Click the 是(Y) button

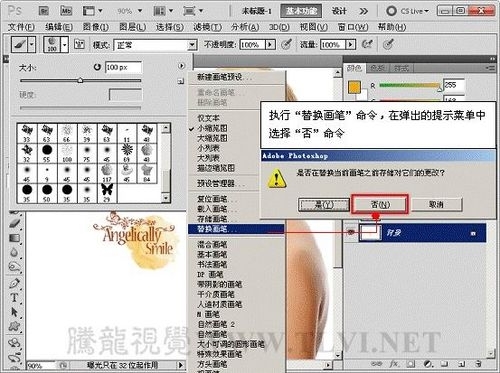(x=324, y=205)
